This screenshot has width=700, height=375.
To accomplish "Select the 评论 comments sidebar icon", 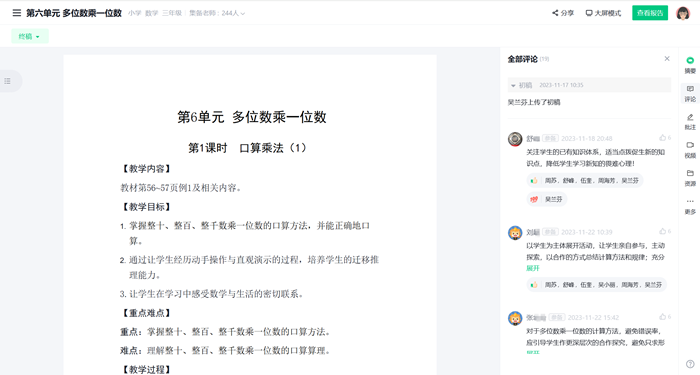I will click(690, 93).
